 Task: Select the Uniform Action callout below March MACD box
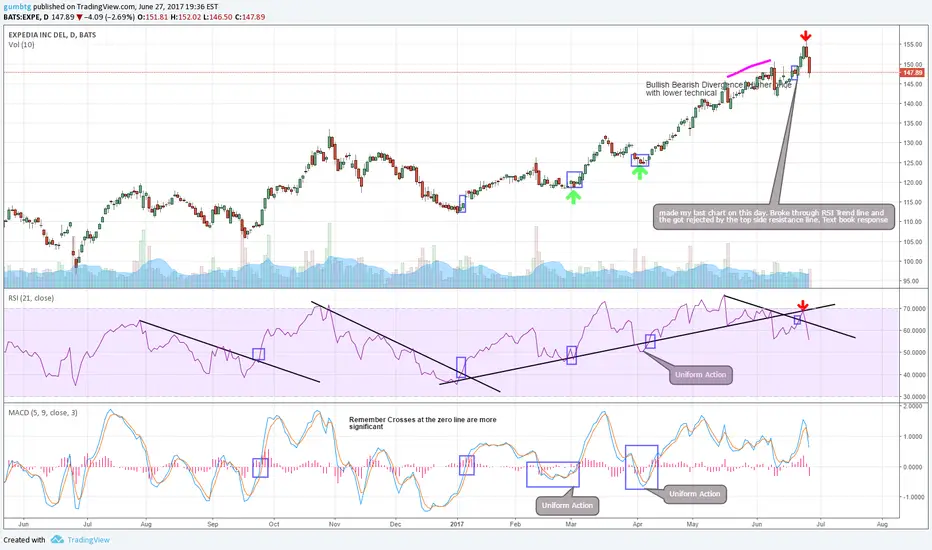[x=567, y=505]
